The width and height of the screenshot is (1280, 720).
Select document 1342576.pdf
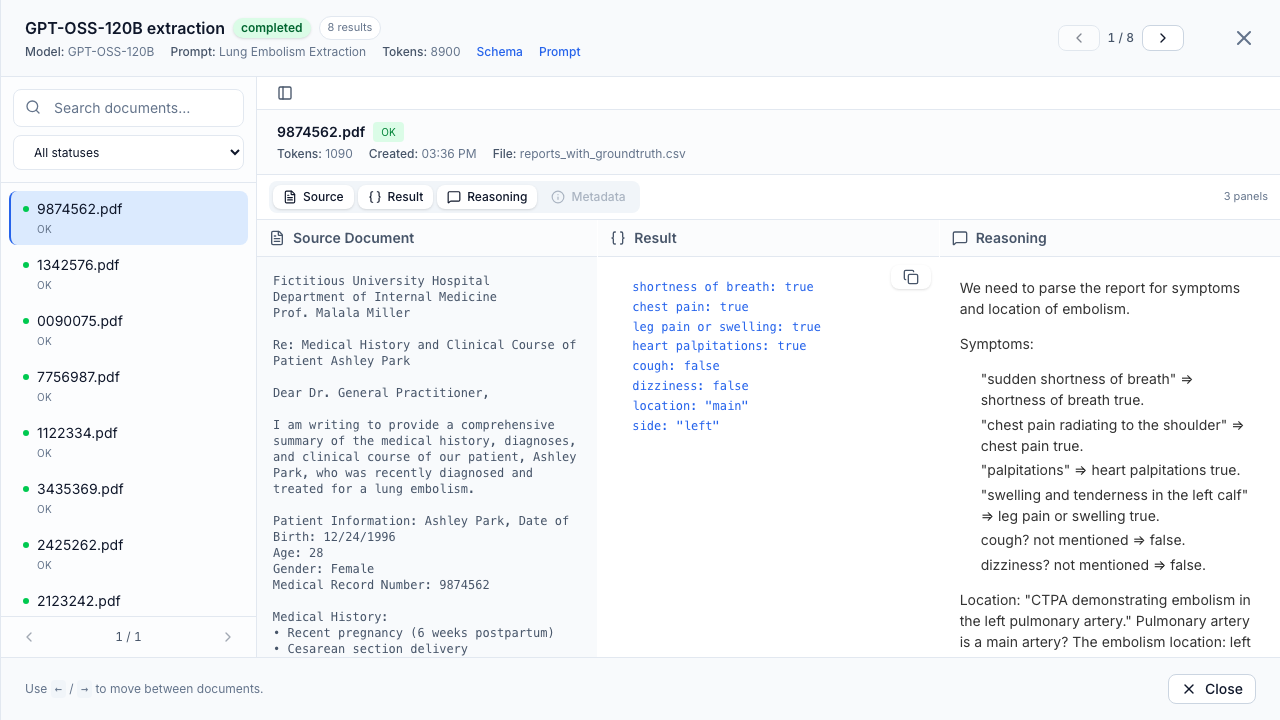coord(128,274)
